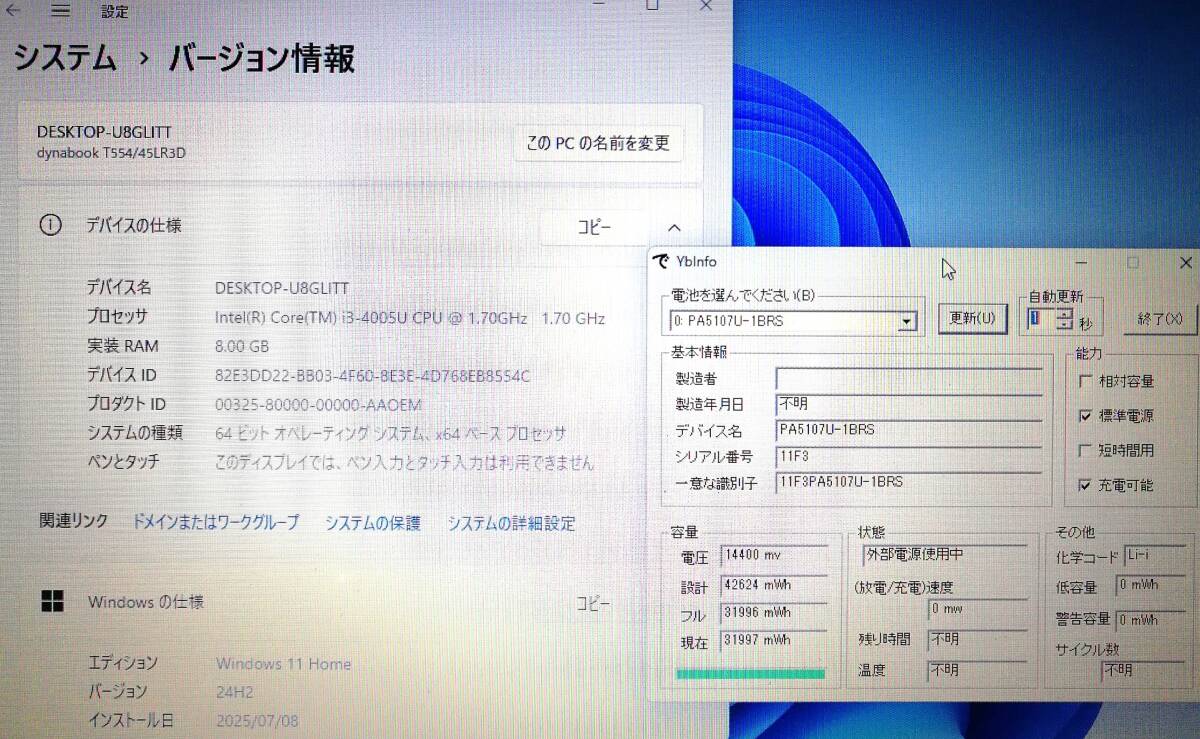Close the YbInfo window
This screenshot has width=1200, height=739.
[x=1185, y=263]
